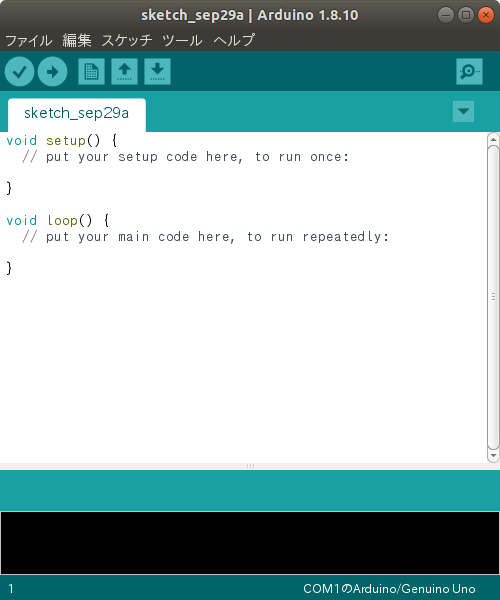Image resolution: width=500 pixels, height=600 pixels.
Task: Expand the tab options dropdown arrow
Action: point(463,111)
